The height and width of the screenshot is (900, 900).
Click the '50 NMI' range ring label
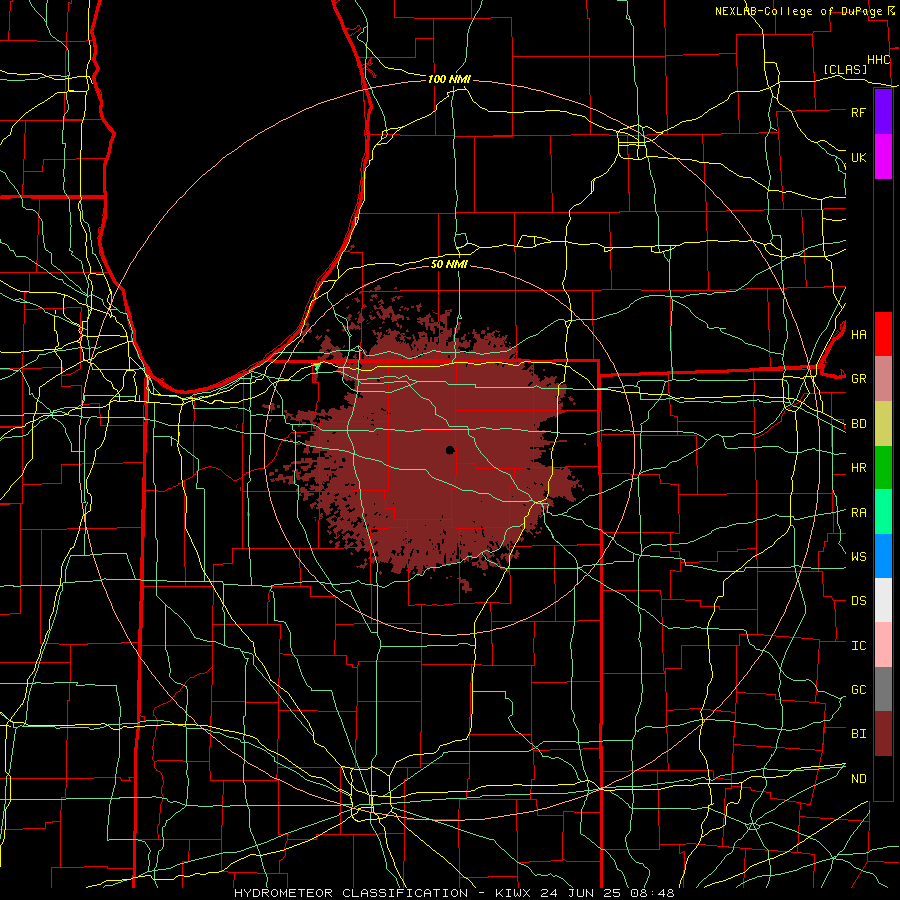tap(449, 264)
